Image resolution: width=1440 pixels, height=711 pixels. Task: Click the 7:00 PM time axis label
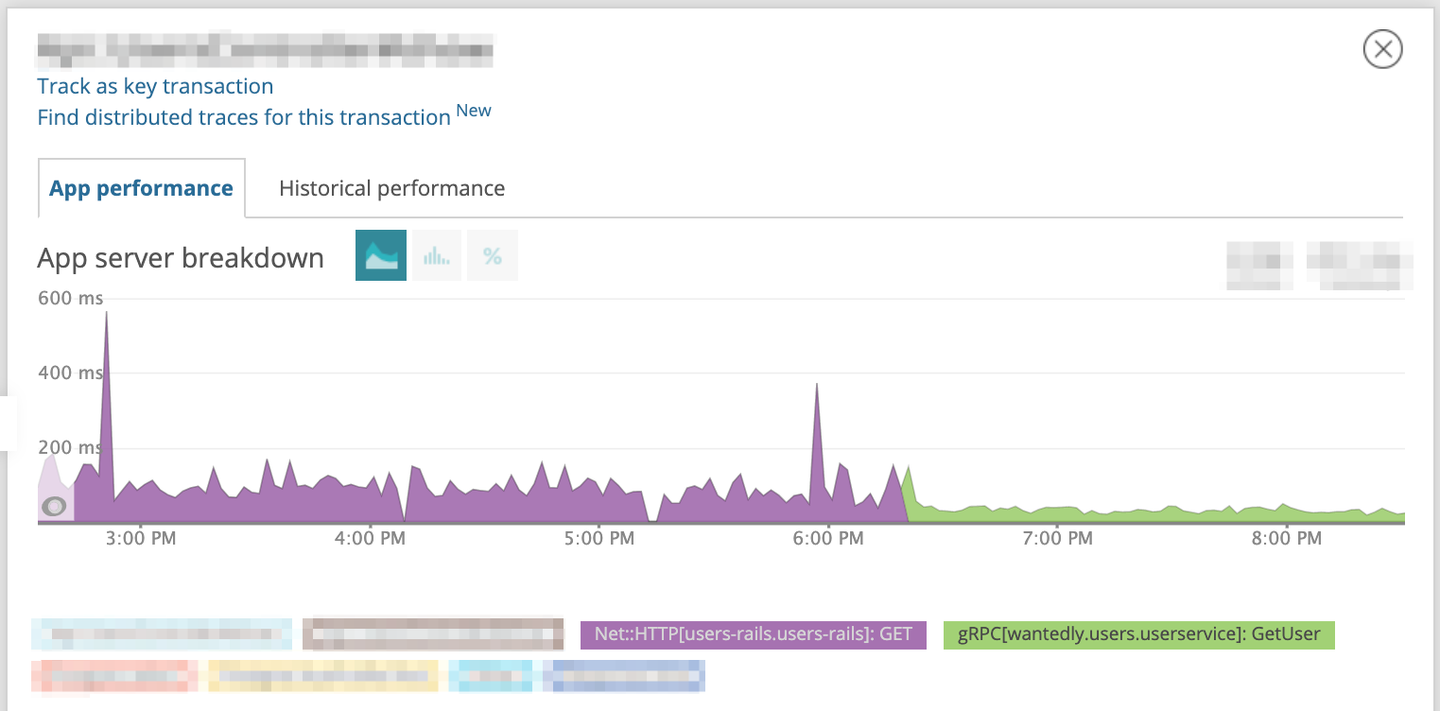coord(1057,538)
